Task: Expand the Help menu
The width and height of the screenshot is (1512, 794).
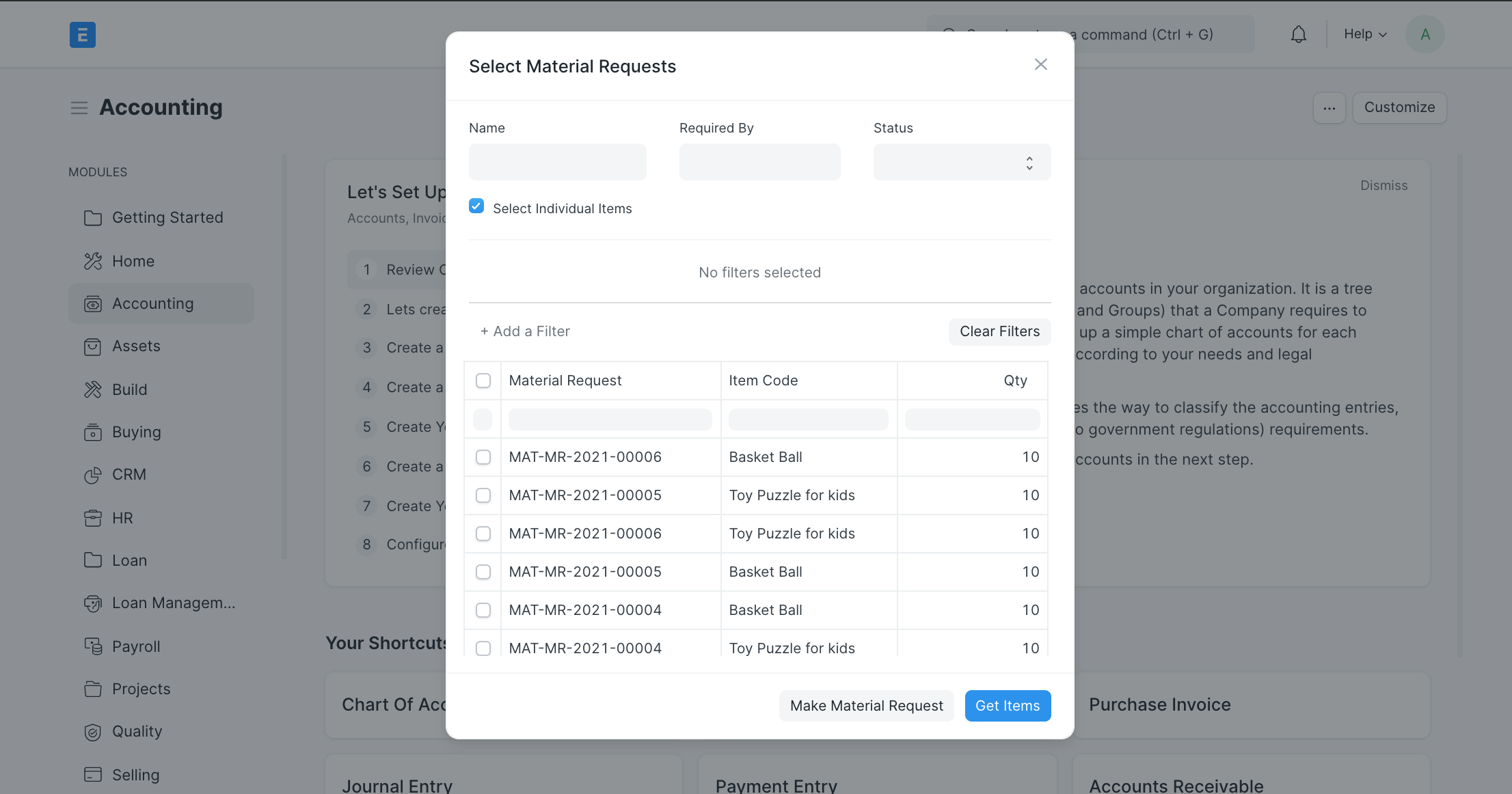Action: [x=1364, y=34]
